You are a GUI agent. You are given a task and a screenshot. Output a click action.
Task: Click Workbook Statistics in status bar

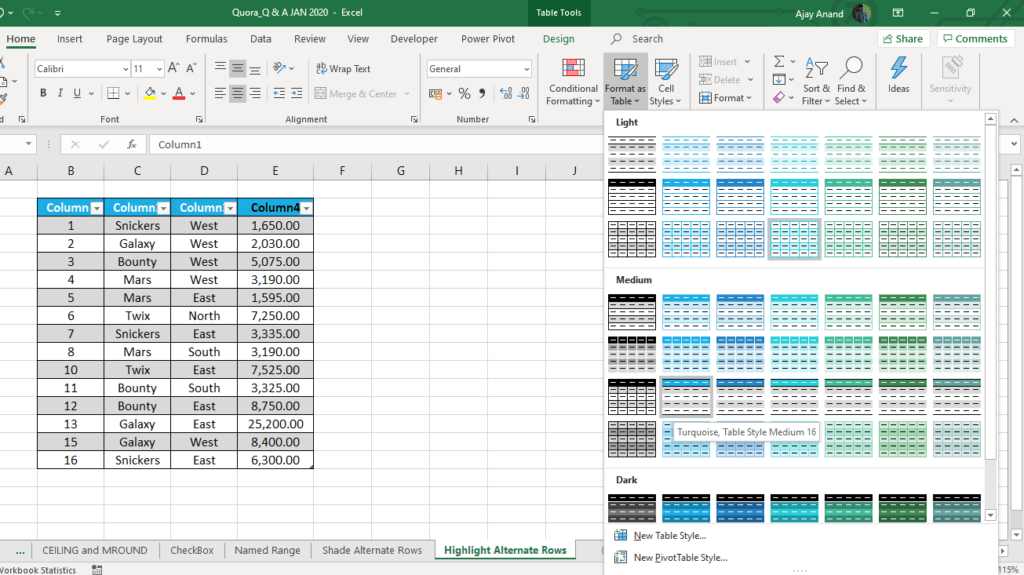38,570
